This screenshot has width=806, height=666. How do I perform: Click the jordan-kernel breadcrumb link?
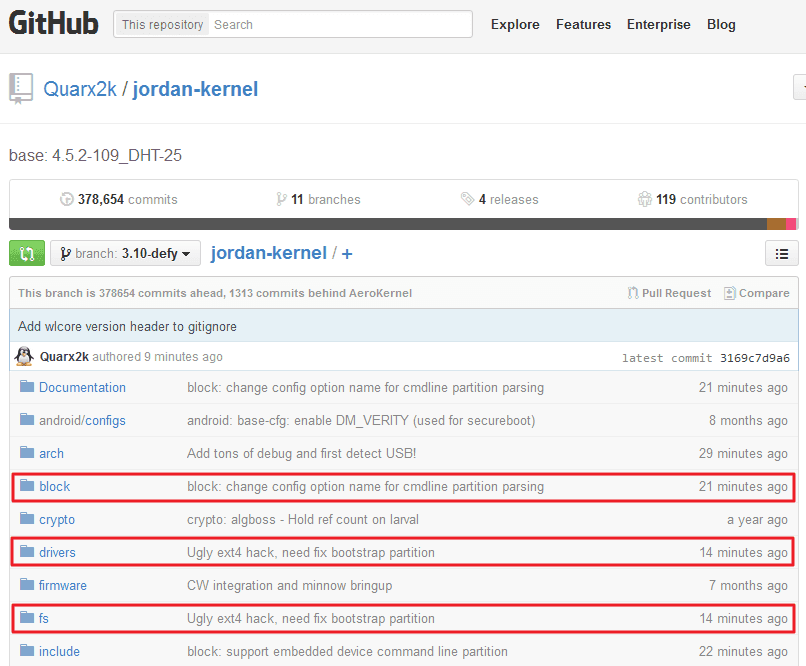268,253
